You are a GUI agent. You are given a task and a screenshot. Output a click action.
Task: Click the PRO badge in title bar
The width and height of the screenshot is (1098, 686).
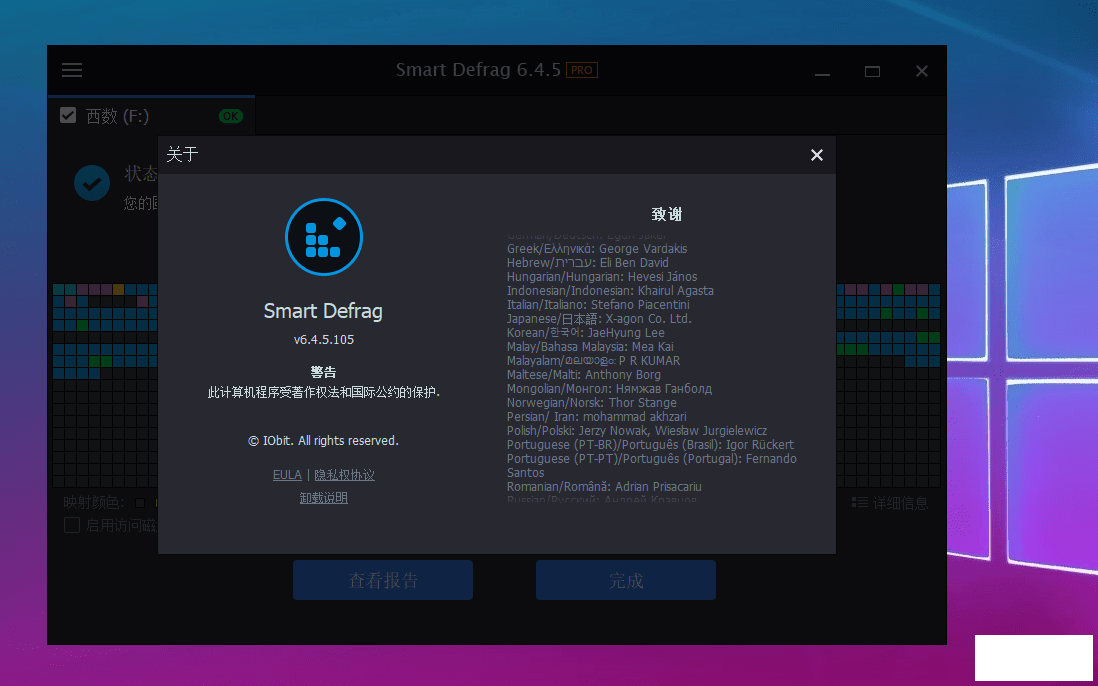point(582,70)
